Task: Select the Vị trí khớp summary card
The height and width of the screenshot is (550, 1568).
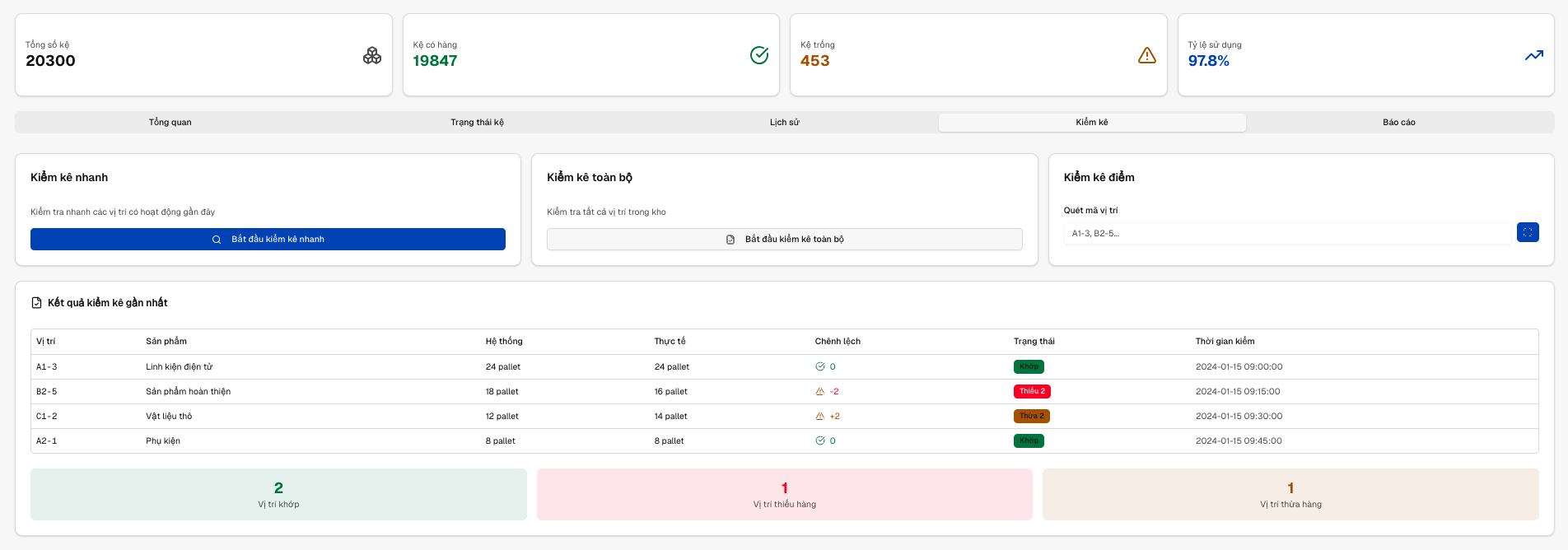Action: pos(278,495)
